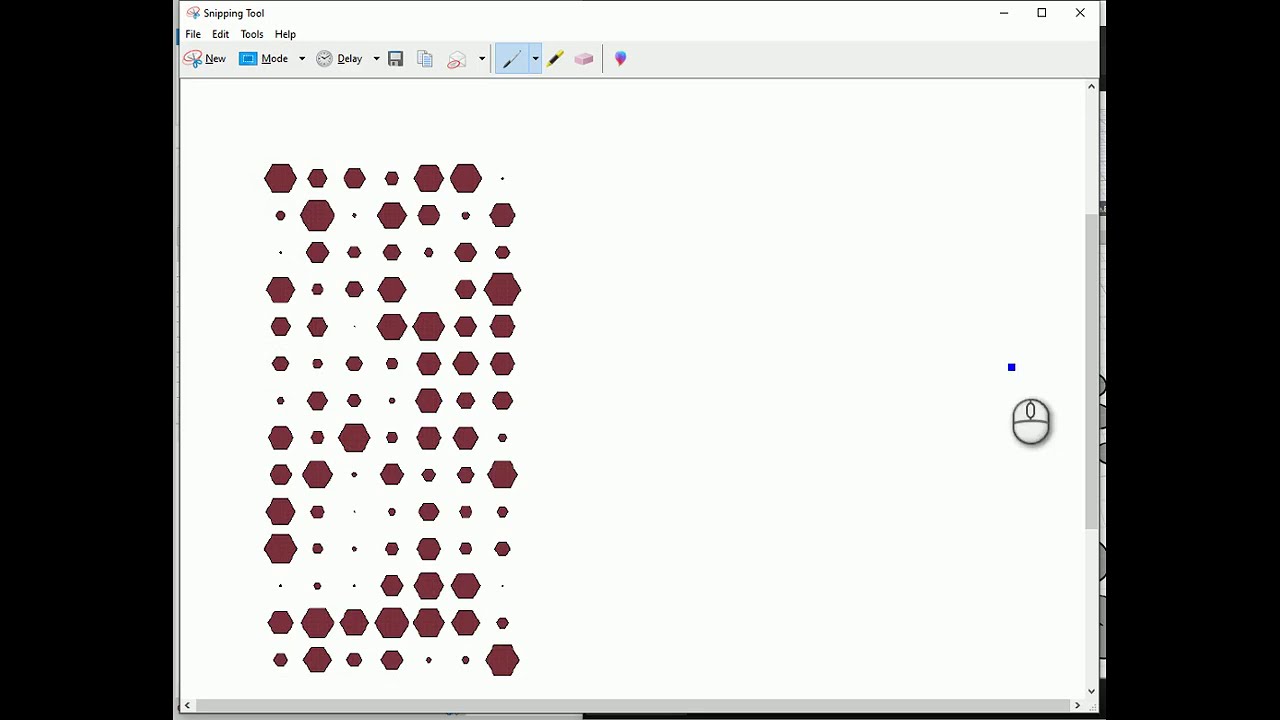Open the Mode snip type button

(264, 59)
